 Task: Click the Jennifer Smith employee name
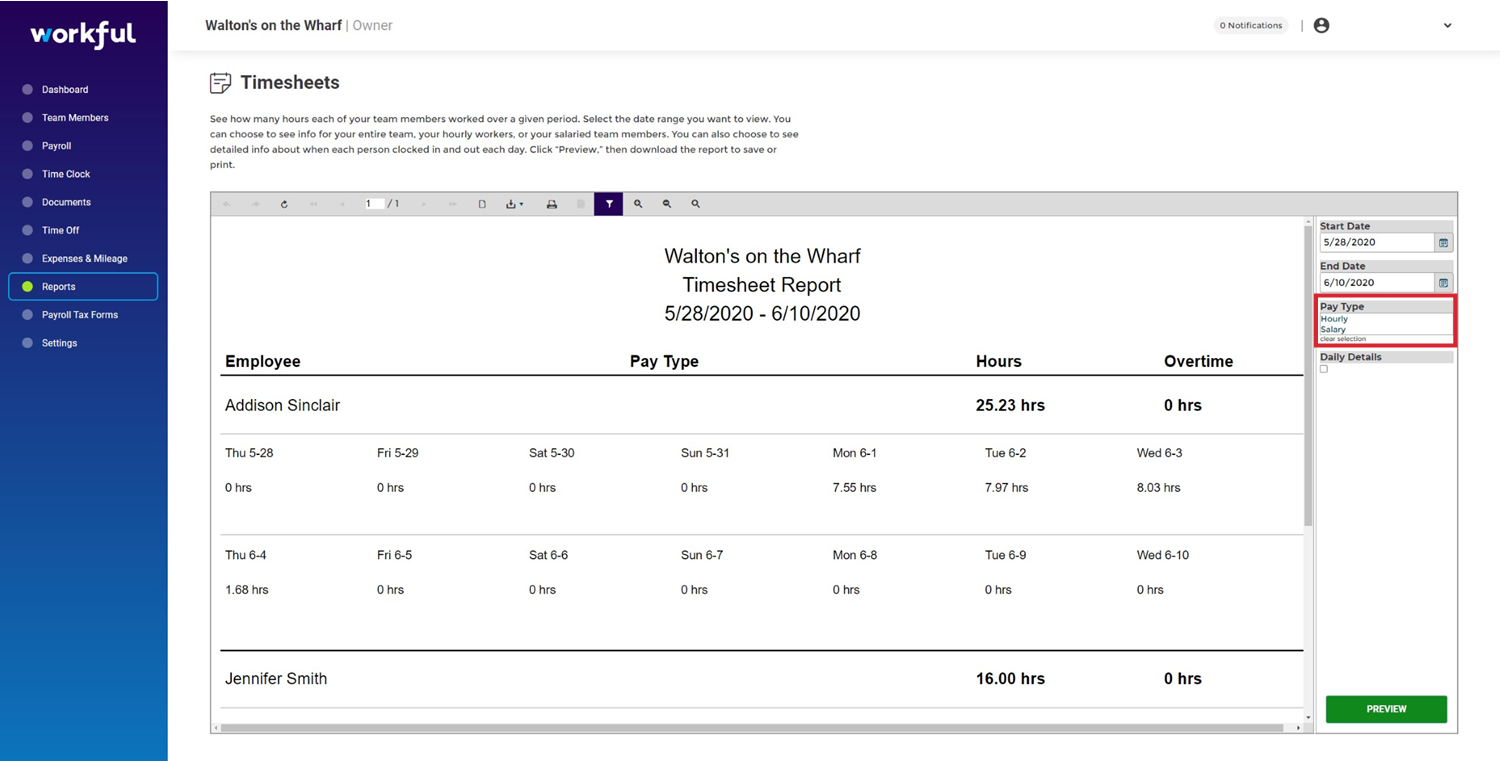coord(276,679)
